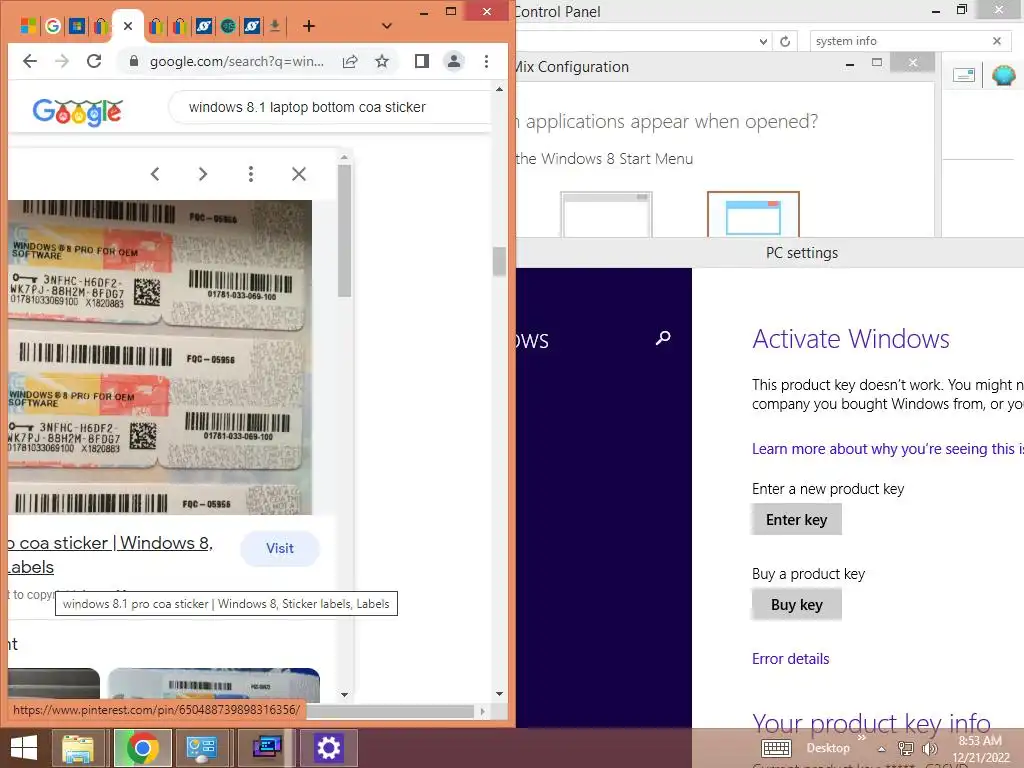Viewport: 1024px width, 768px height.
Task: Show hidden system tray icons
Action: coord(882,749)
